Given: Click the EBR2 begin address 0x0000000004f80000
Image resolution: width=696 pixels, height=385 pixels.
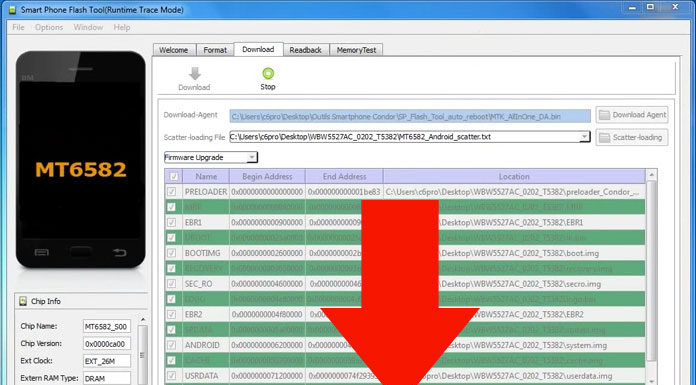Looking at the screenshot, I should click(x=267, y=314).
